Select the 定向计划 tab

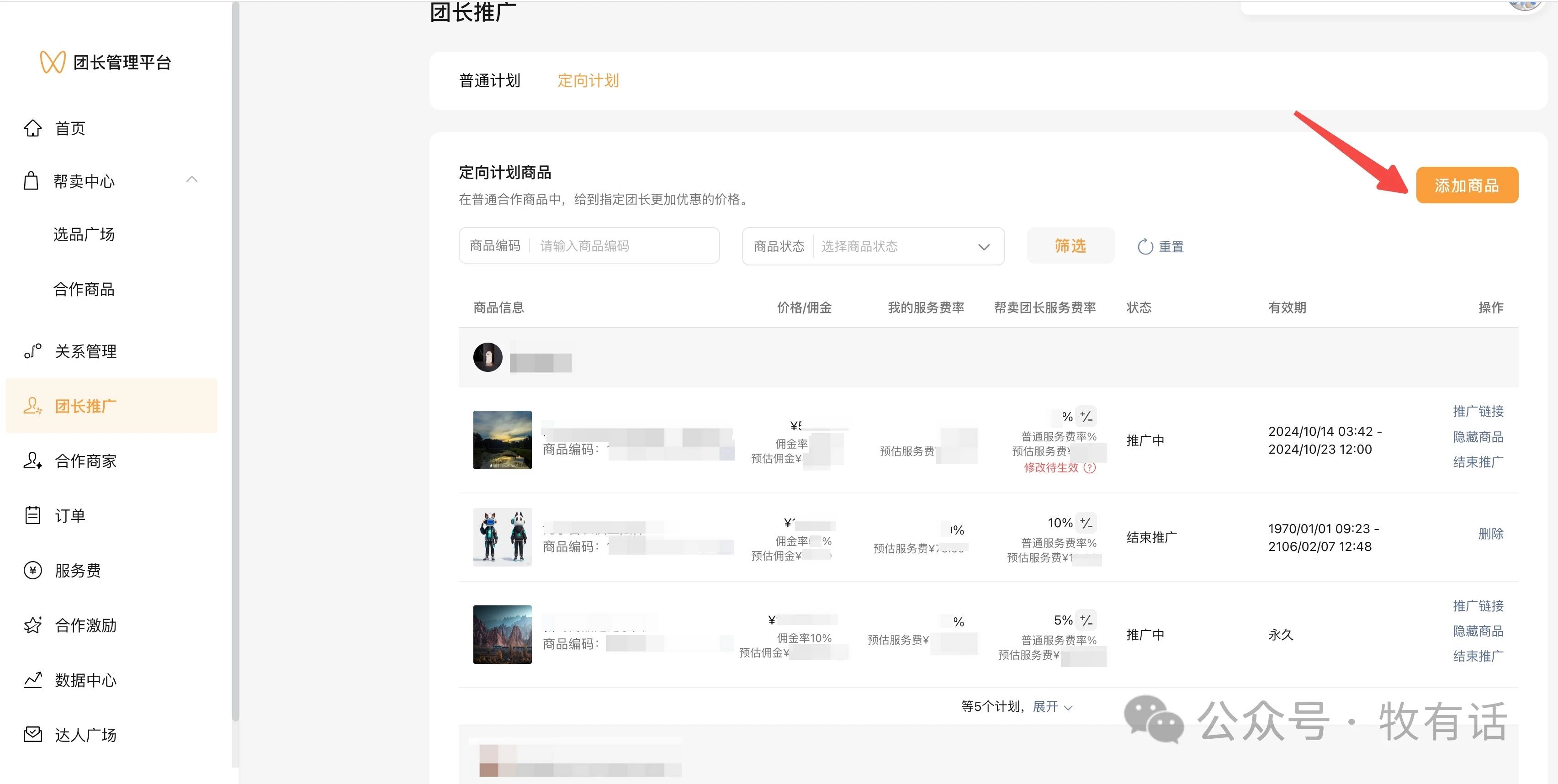(588, 80)
